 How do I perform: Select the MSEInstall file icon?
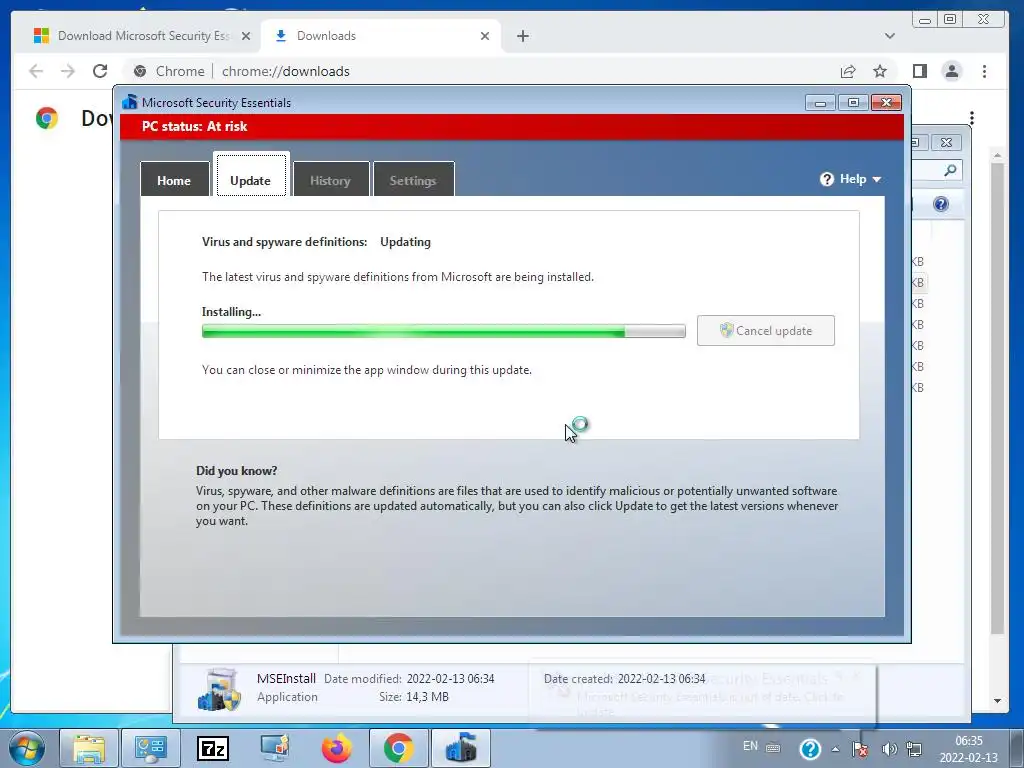219,689
